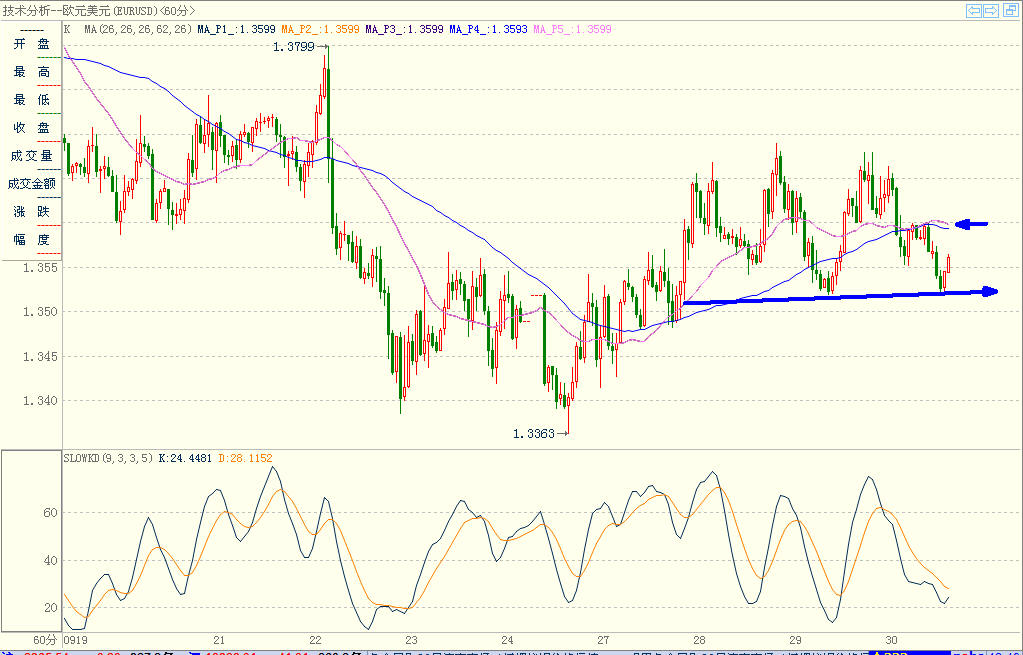Click the K:24.4481 reading
Screen dimensions: 1023x655
[185, 459]
